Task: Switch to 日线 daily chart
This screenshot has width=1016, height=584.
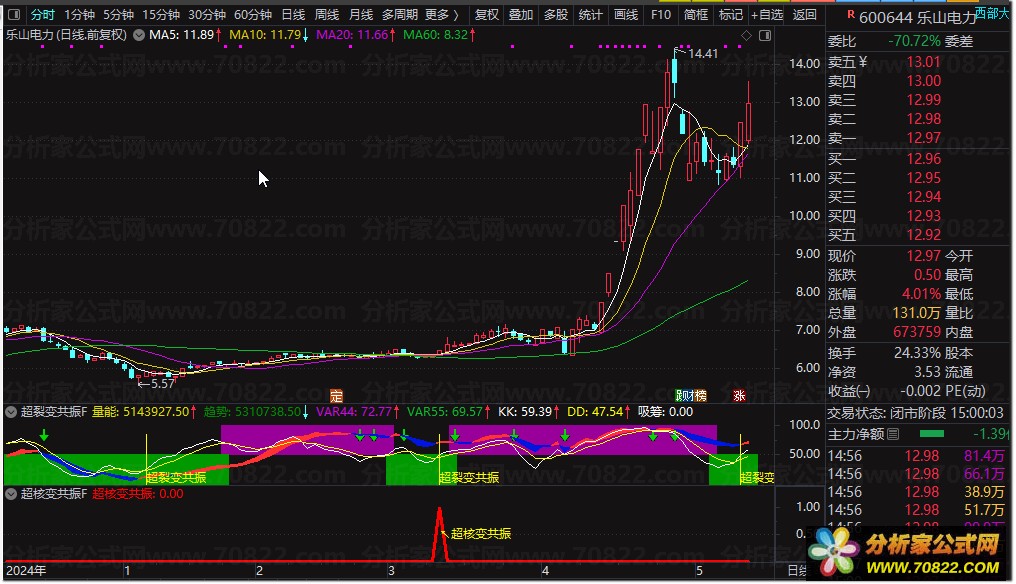Action: (x=293, y=14)
